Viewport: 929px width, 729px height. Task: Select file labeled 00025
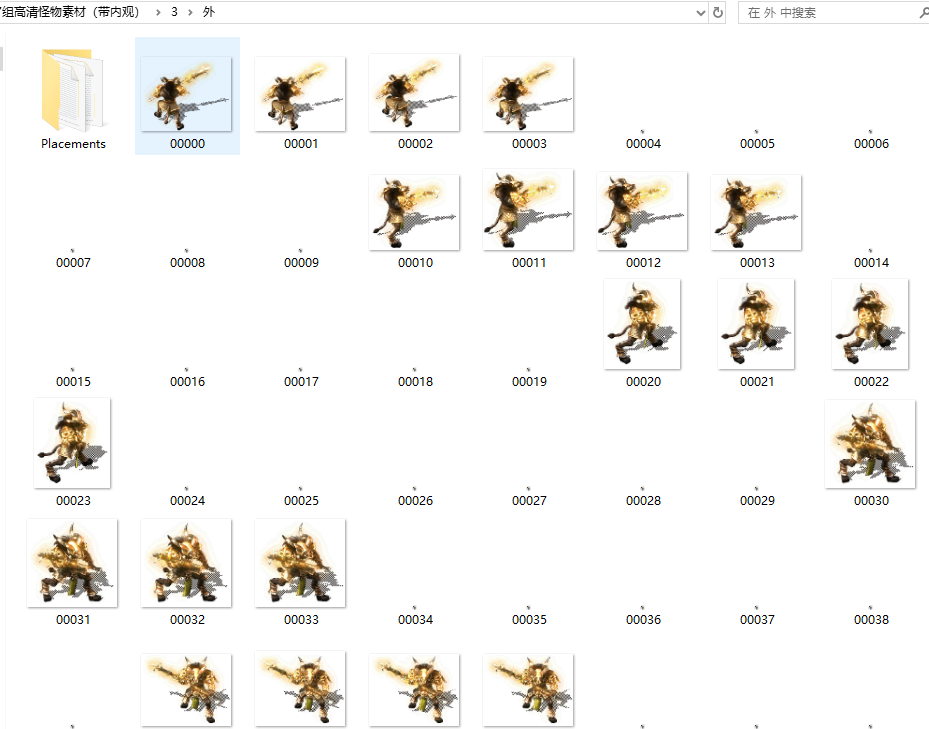[302, 501]
